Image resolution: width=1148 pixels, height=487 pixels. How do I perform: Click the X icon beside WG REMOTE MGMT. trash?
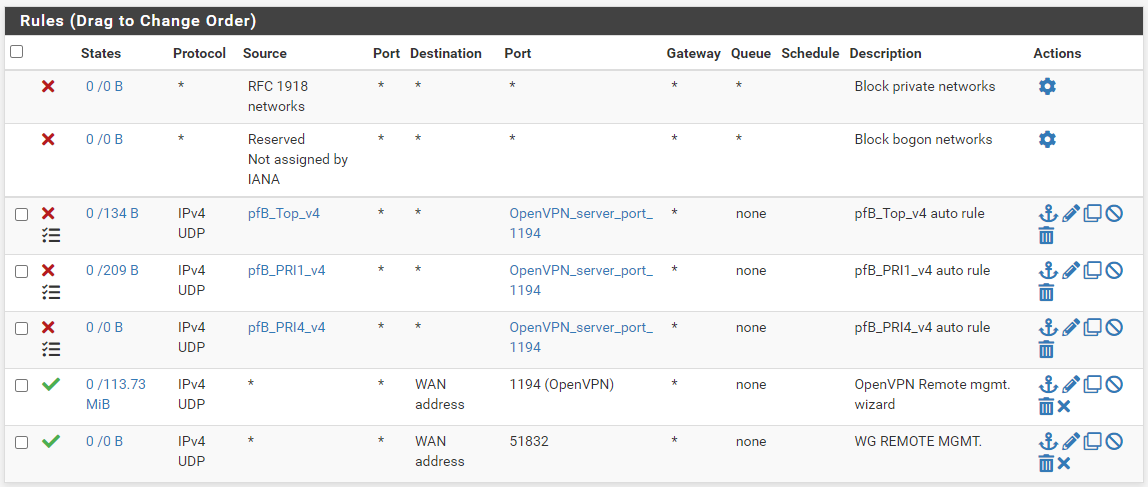1064,463
